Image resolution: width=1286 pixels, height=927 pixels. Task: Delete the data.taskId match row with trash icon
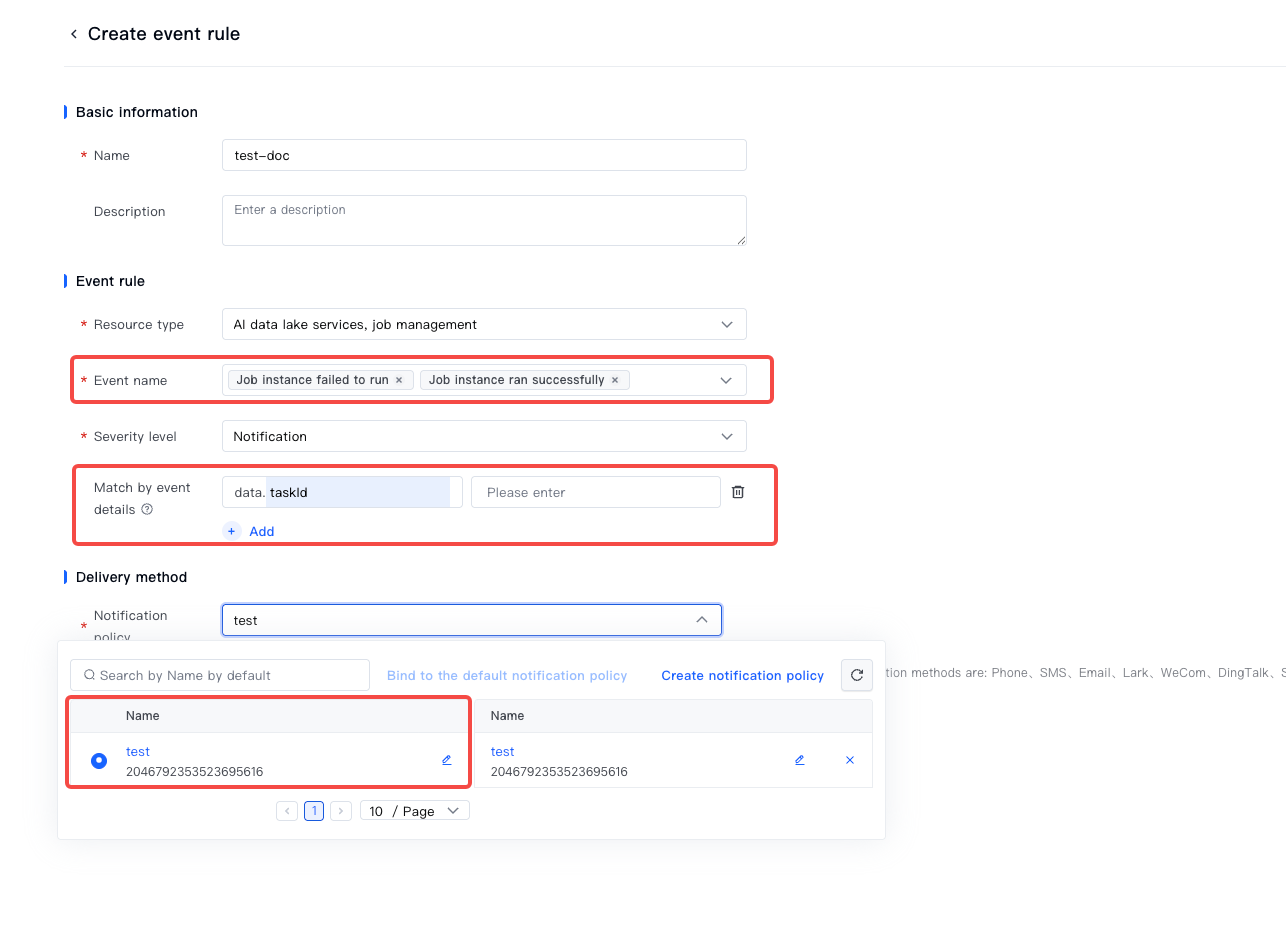738,492
